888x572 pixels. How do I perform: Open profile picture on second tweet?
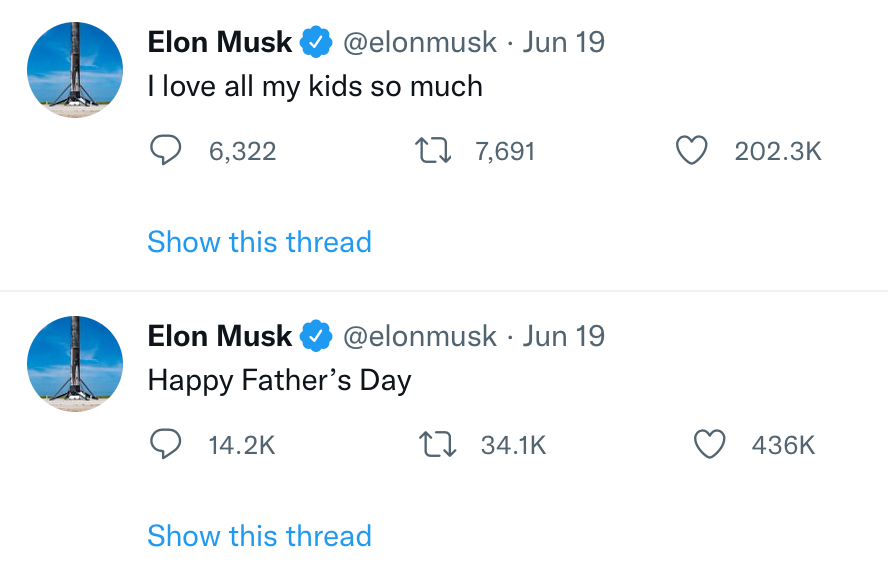(x=74, y=363)
